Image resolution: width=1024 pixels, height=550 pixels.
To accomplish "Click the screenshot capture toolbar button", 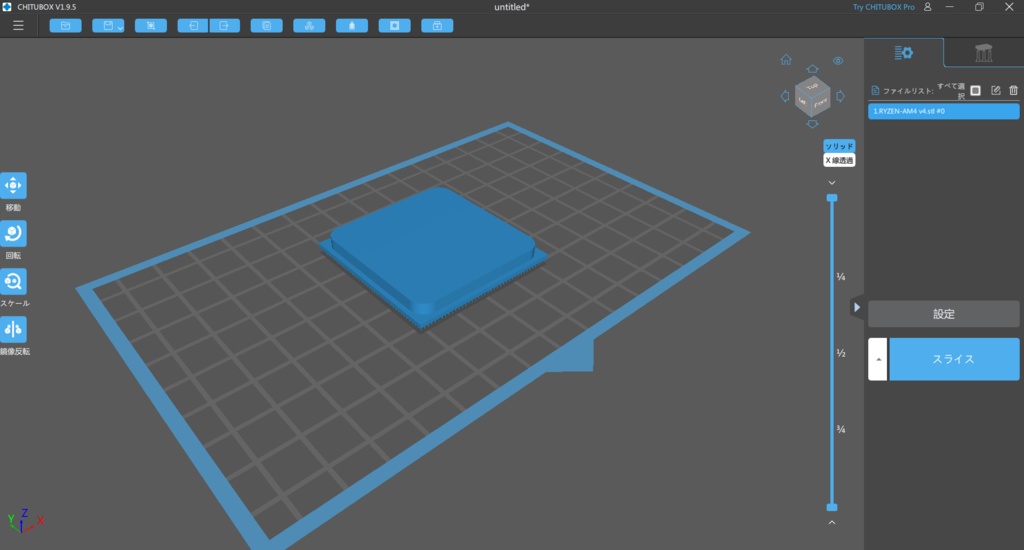I will tap(151, 25).
